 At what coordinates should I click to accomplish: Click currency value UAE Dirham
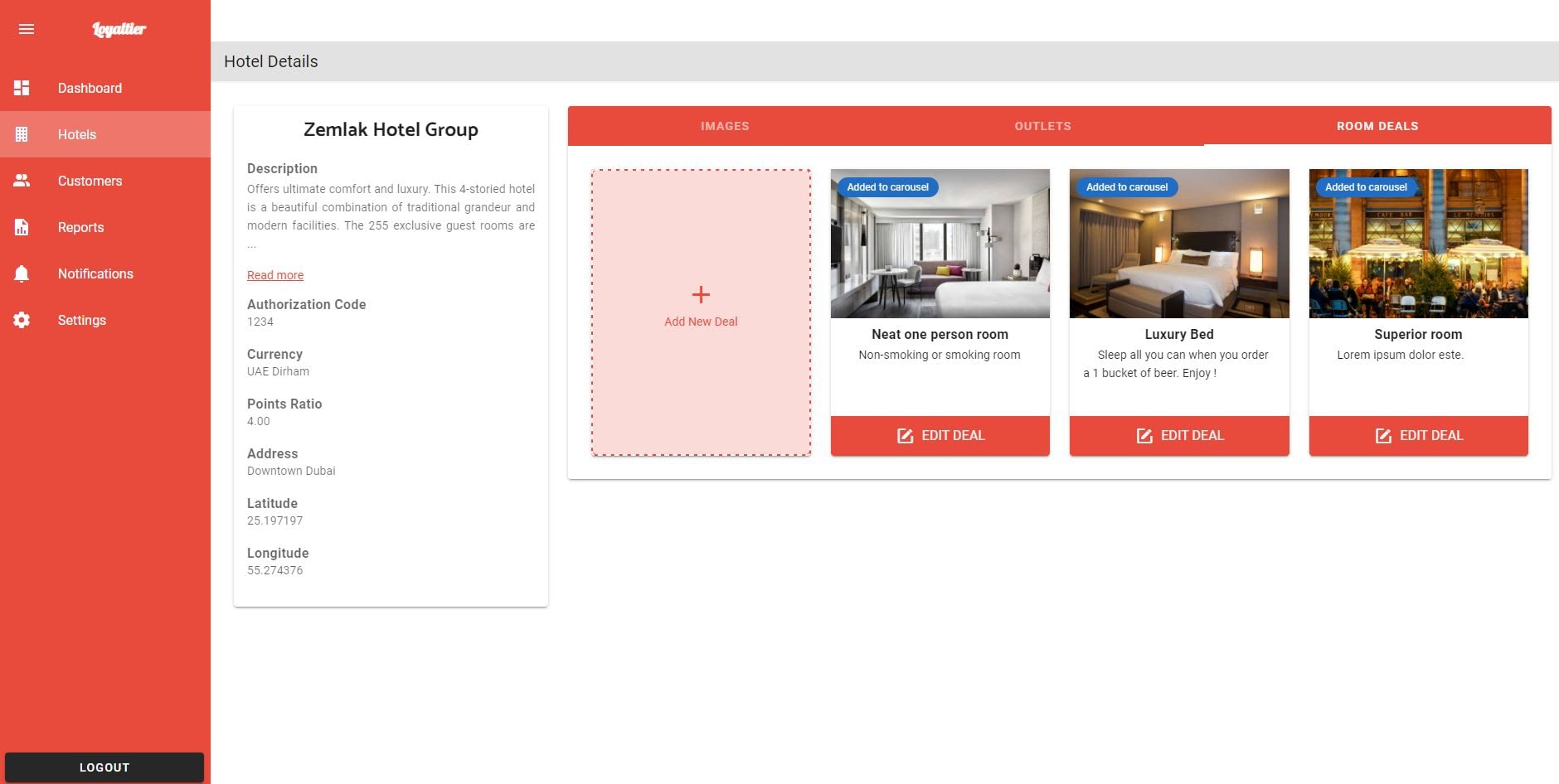(x=278, y=371)
